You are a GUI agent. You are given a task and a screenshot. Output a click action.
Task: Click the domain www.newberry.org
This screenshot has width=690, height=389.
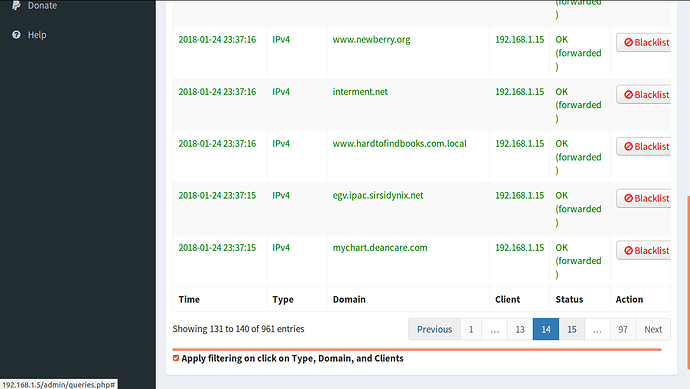(371, 40)
